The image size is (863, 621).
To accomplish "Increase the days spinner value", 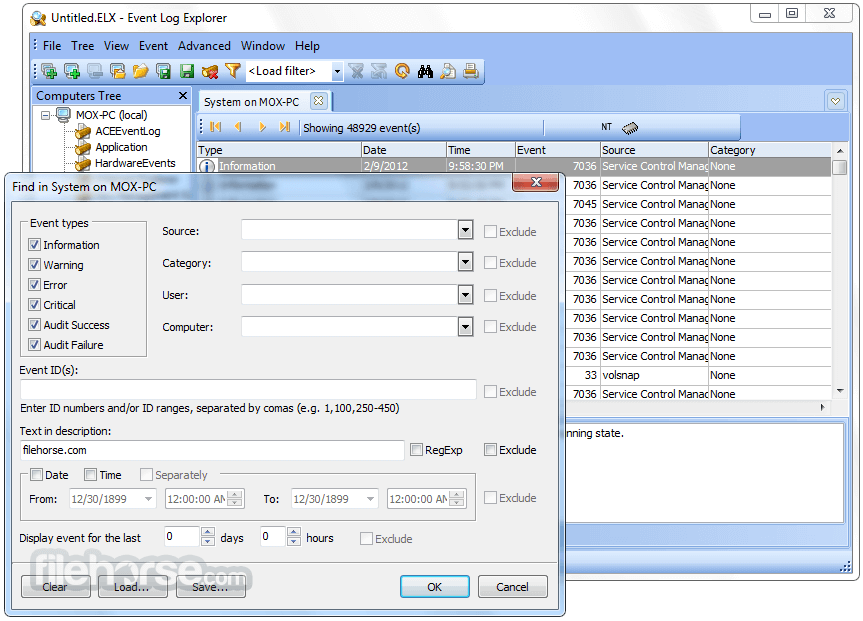I will coord(207,532).
